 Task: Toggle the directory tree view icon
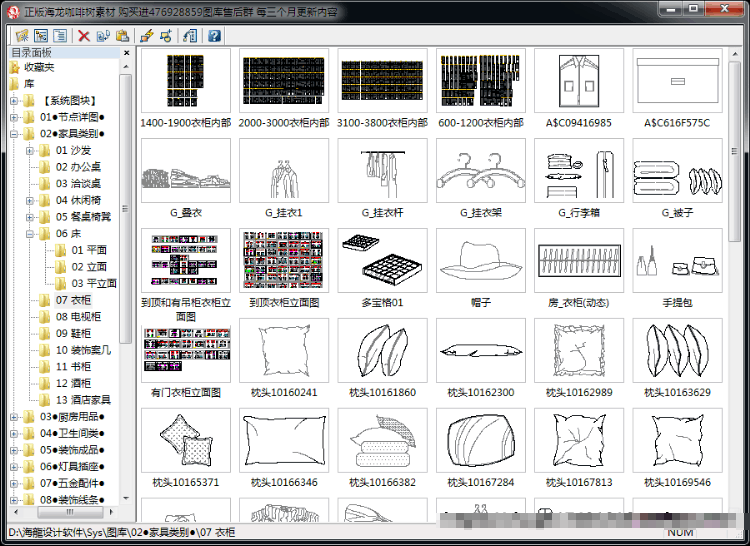tap(41, 35)
